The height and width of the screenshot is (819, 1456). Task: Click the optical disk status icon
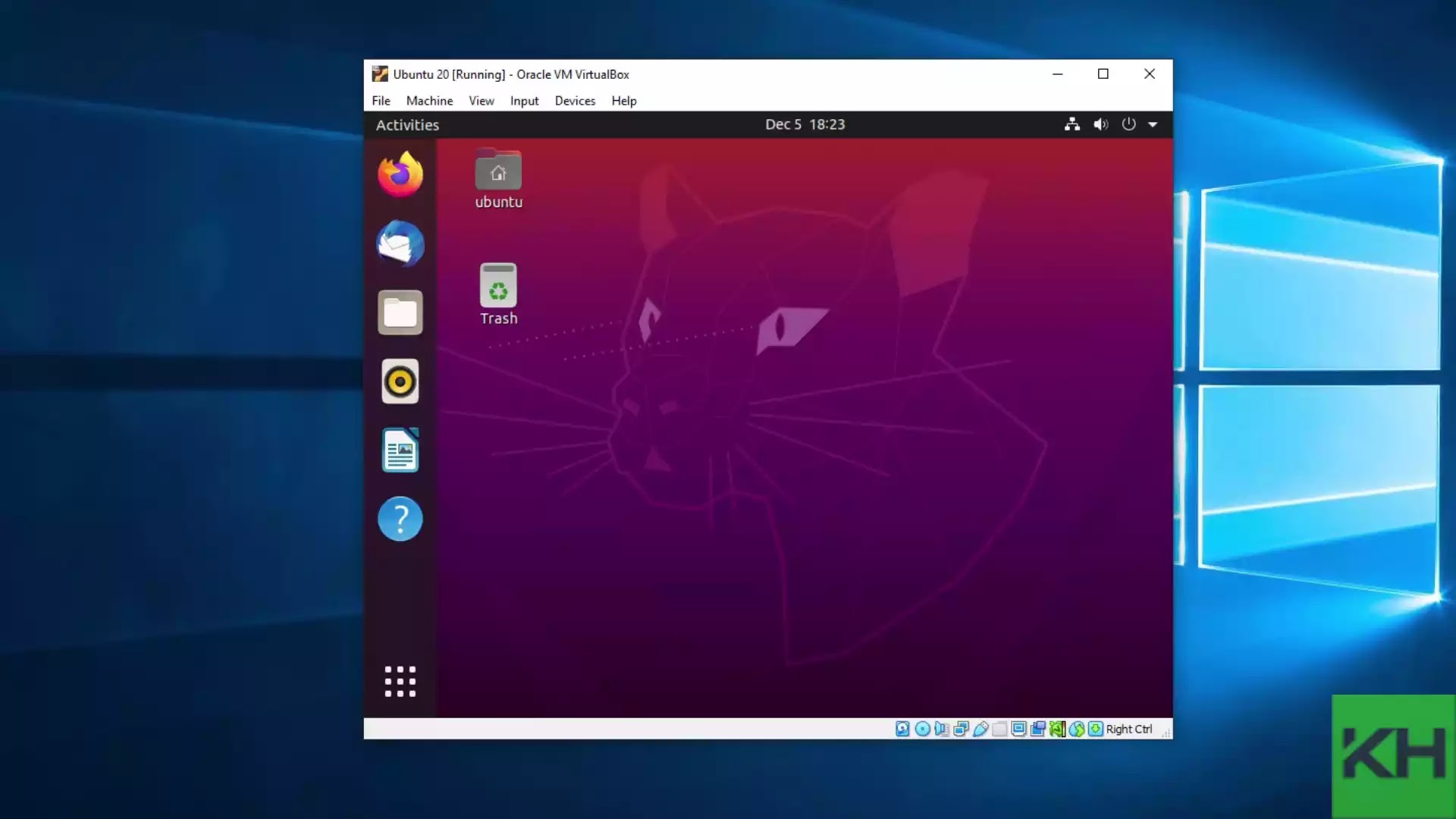922,729
